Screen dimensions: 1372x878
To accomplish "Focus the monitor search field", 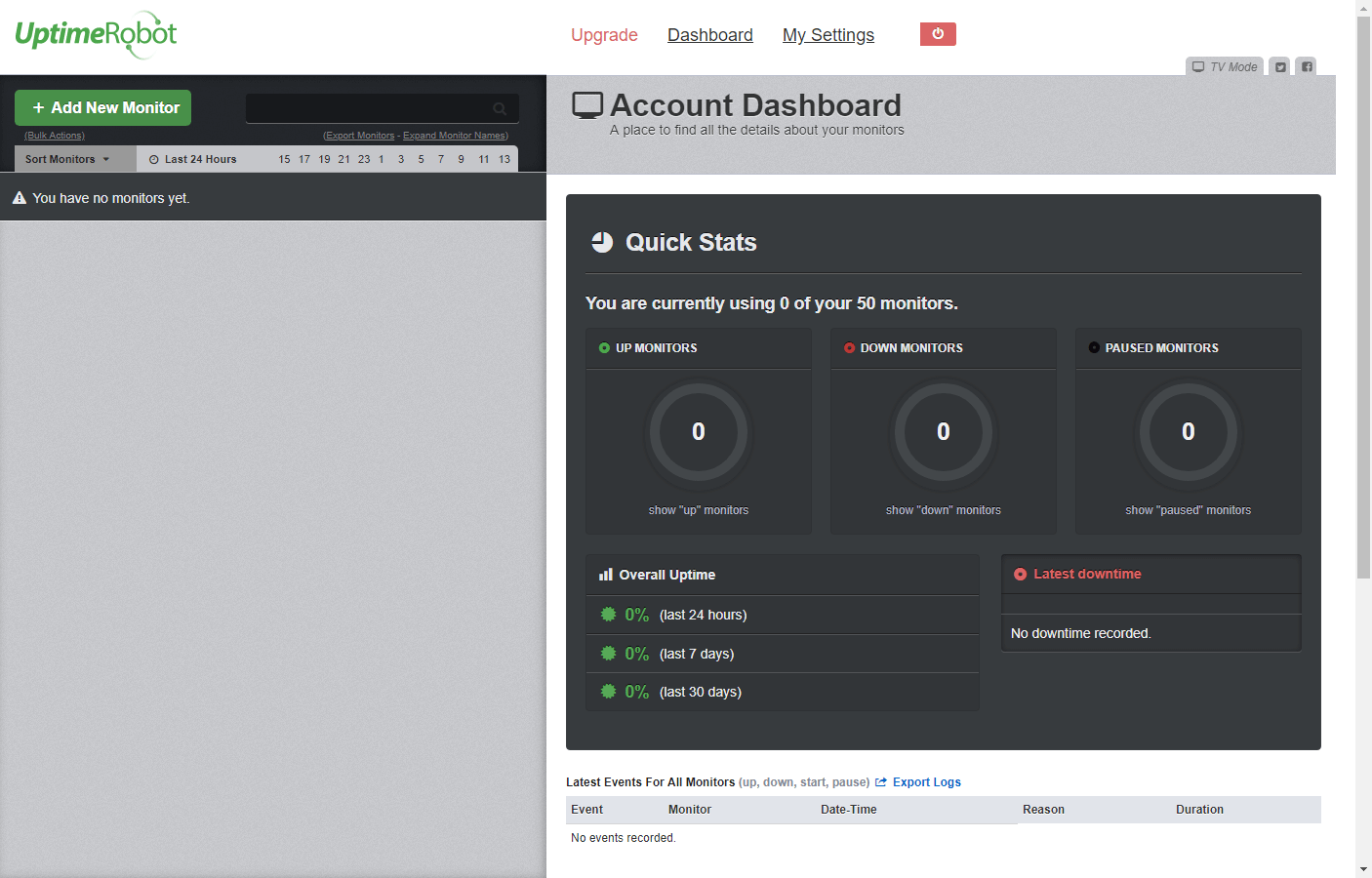I will pyautogui.click(x=383, y=108).
